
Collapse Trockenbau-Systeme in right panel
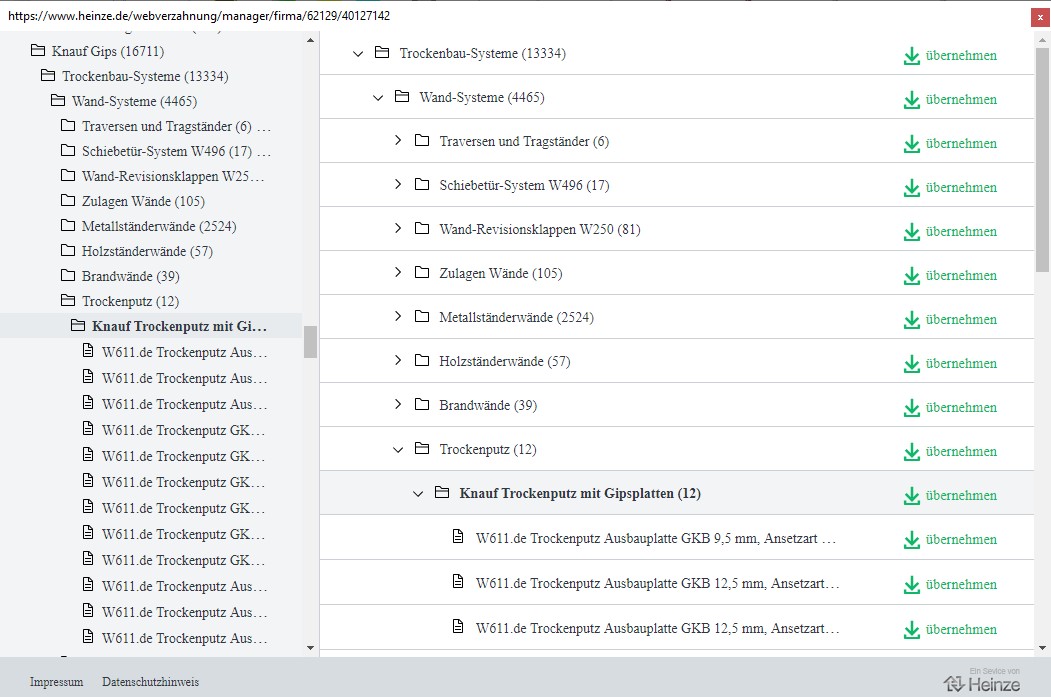point(358,54)
